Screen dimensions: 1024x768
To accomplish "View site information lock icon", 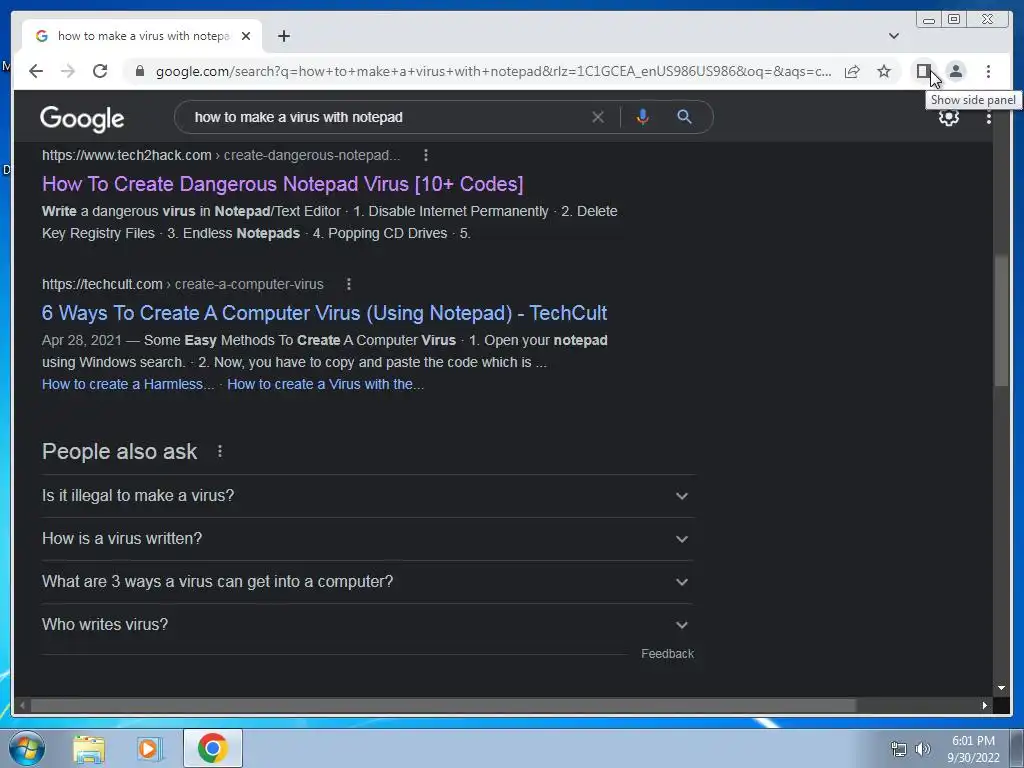I will 139,71.
